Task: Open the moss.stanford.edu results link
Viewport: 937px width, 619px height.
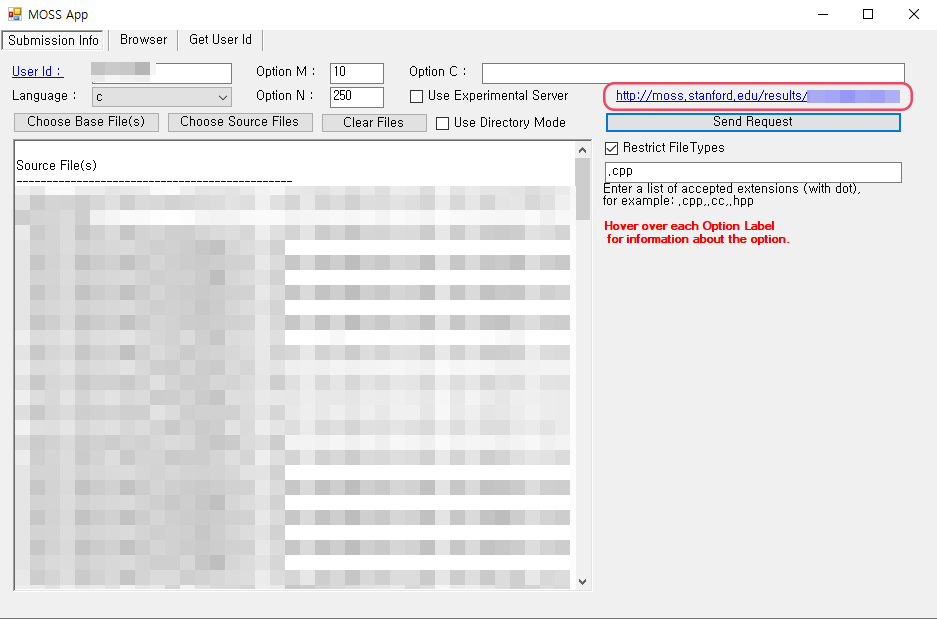Action: point(757,96)
